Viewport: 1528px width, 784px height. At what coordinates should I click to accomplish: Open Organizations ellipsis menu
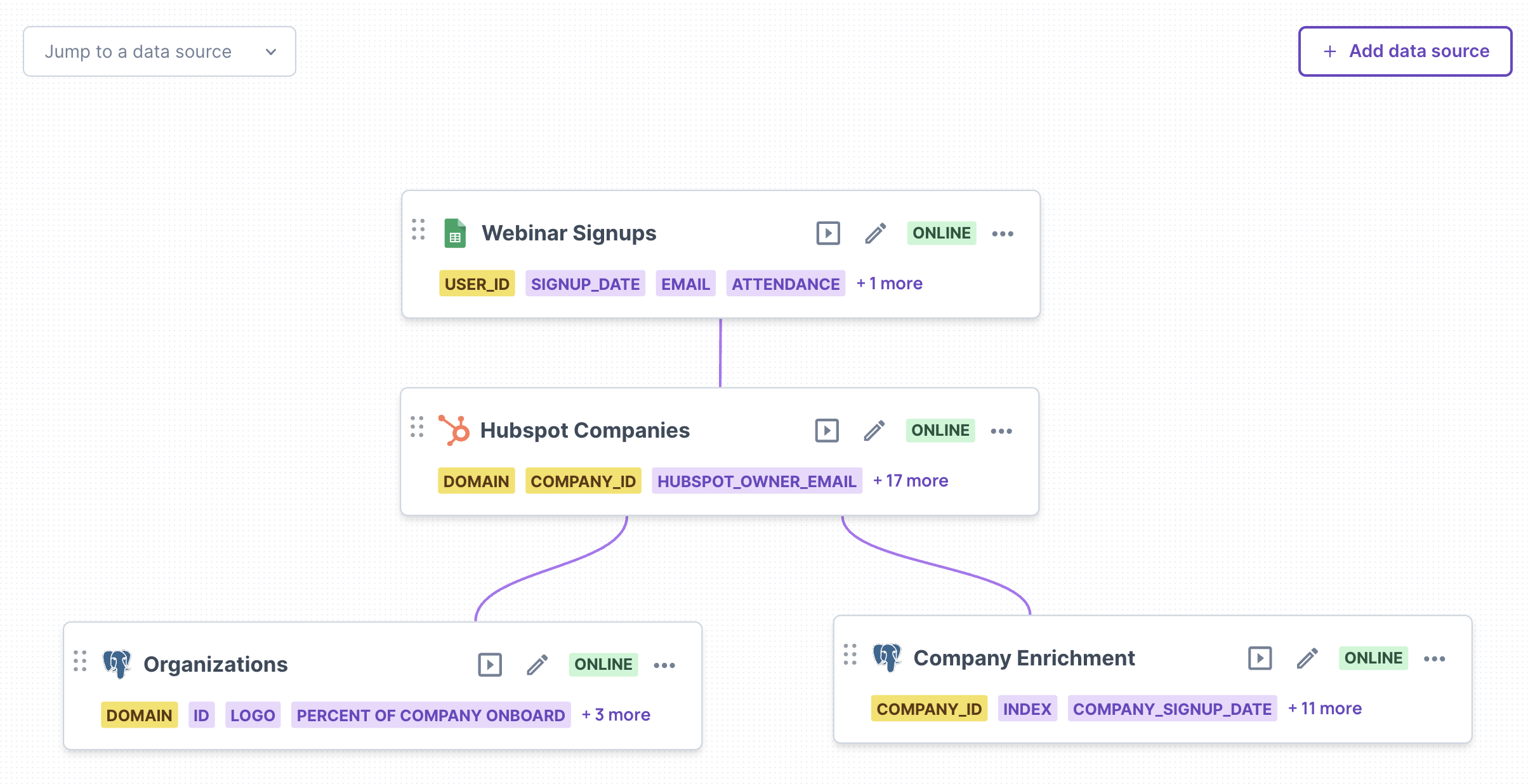tap(664, 665)
